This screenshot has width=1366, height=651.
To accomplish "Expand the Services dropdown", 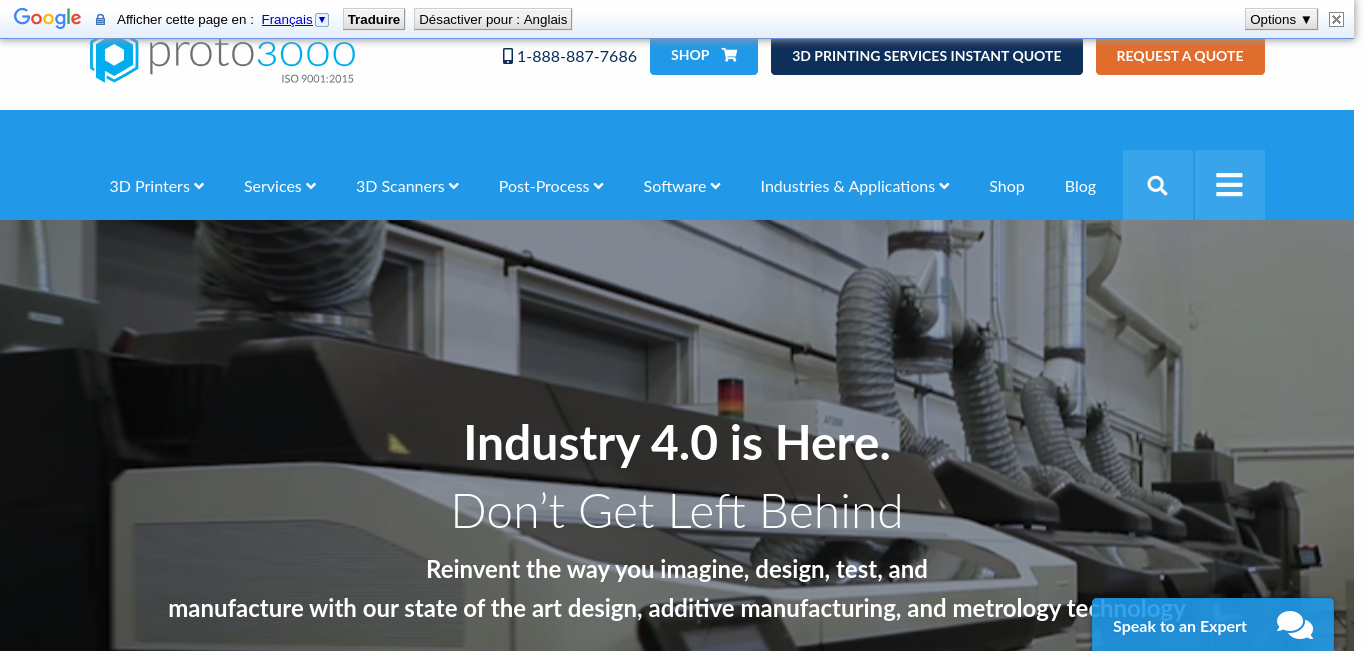I will [280, 186].
